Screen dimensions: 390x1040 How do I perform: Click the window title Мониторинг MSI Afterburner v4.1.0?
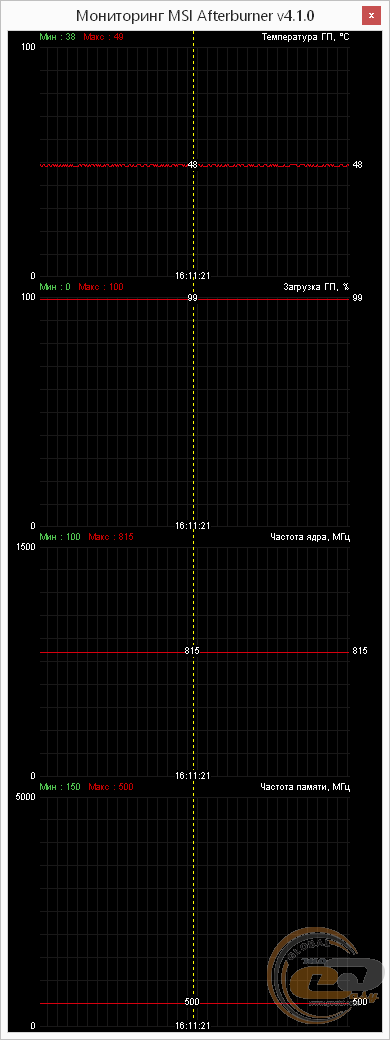(x=196, y=15)
